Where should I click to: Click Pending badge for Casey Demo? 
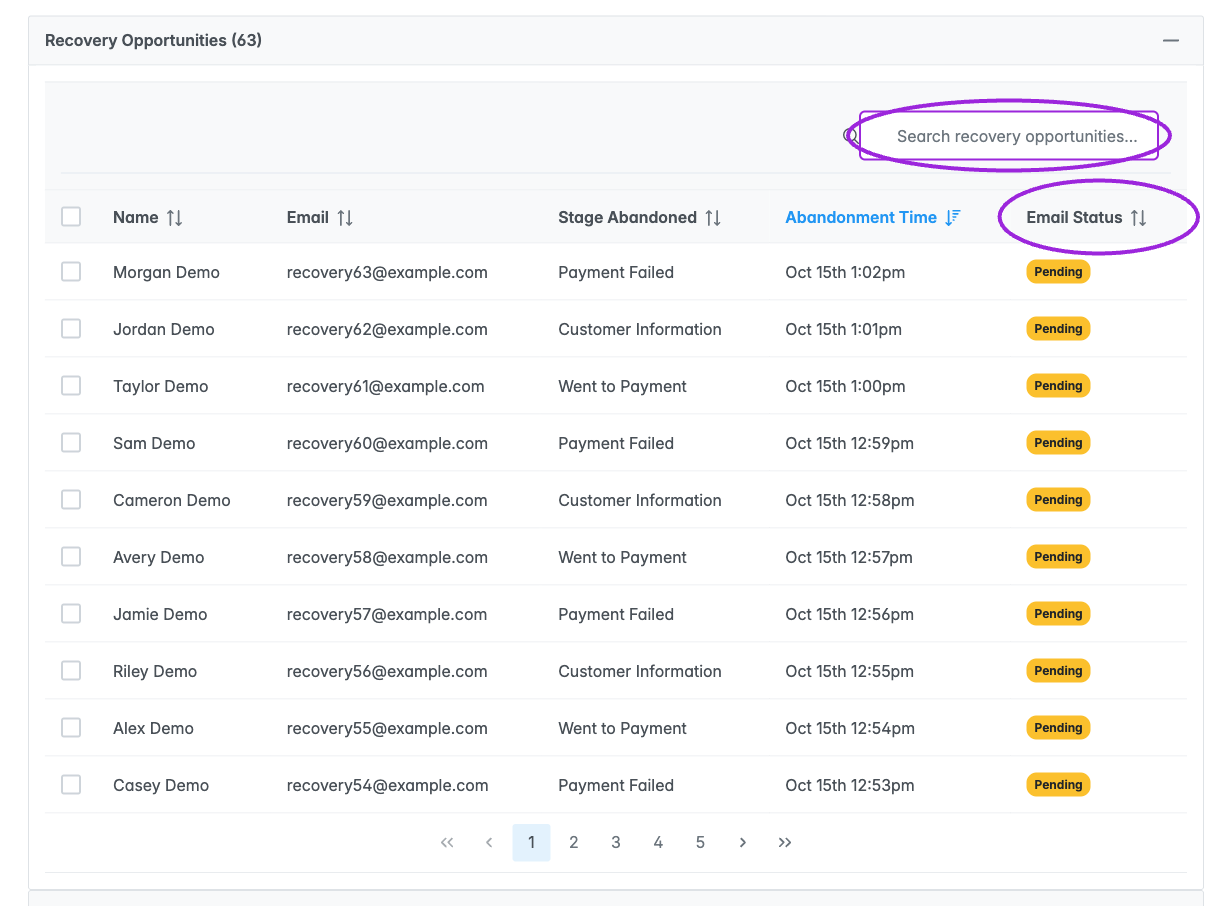(1058, 785)
